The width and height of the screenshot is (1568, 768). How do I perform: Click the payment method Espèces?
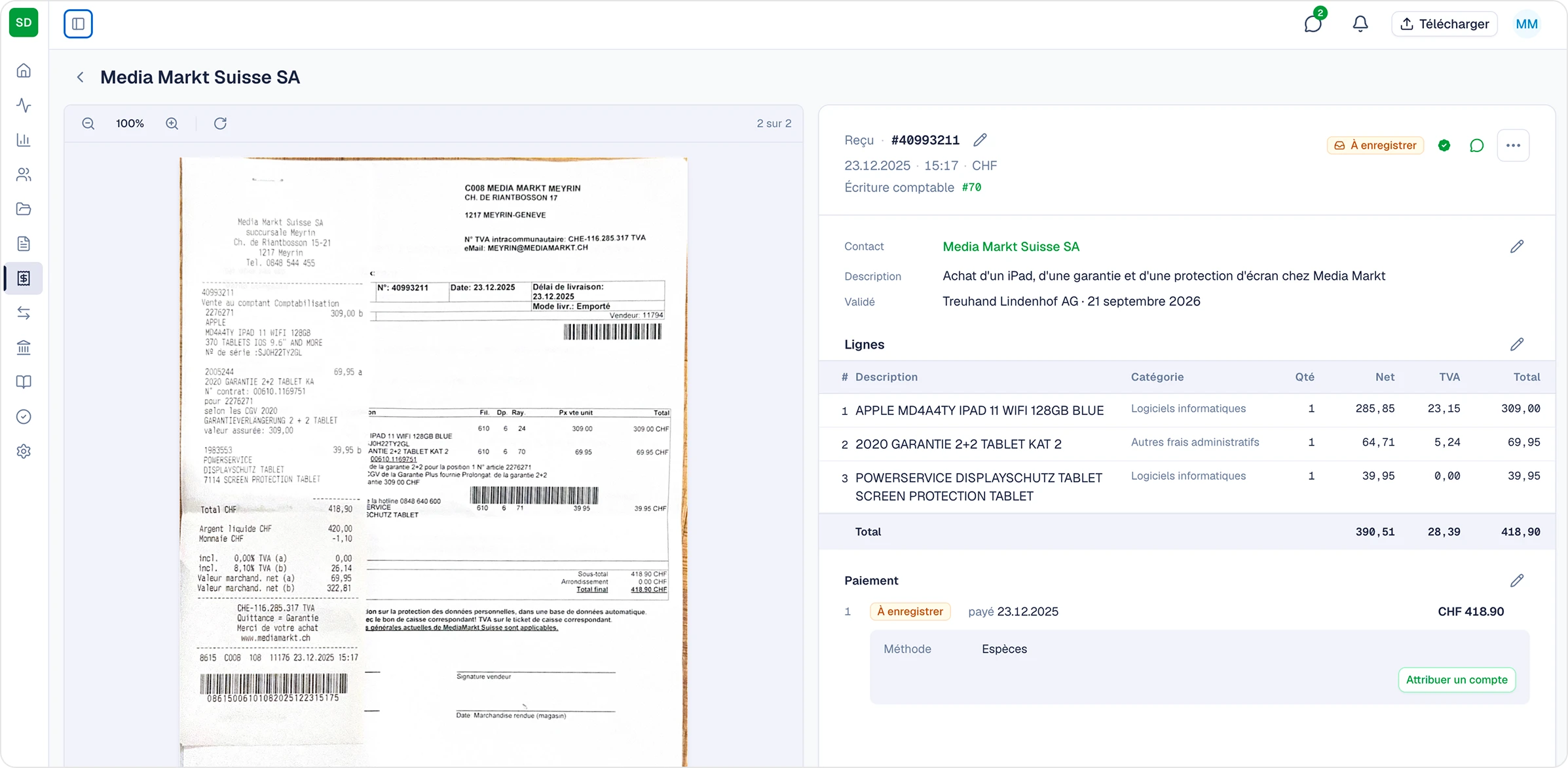click(x=1004, y=649)
